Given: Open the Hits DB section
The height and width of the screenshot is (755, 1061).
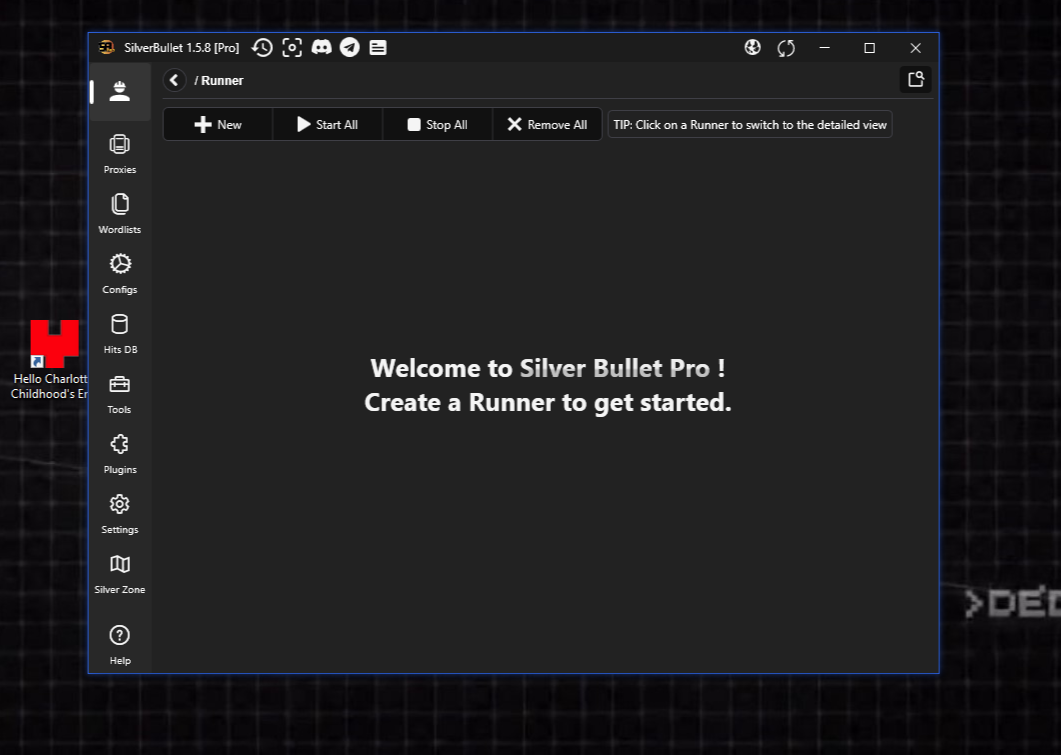Looking at the screenshot, I should click(120, 334).
